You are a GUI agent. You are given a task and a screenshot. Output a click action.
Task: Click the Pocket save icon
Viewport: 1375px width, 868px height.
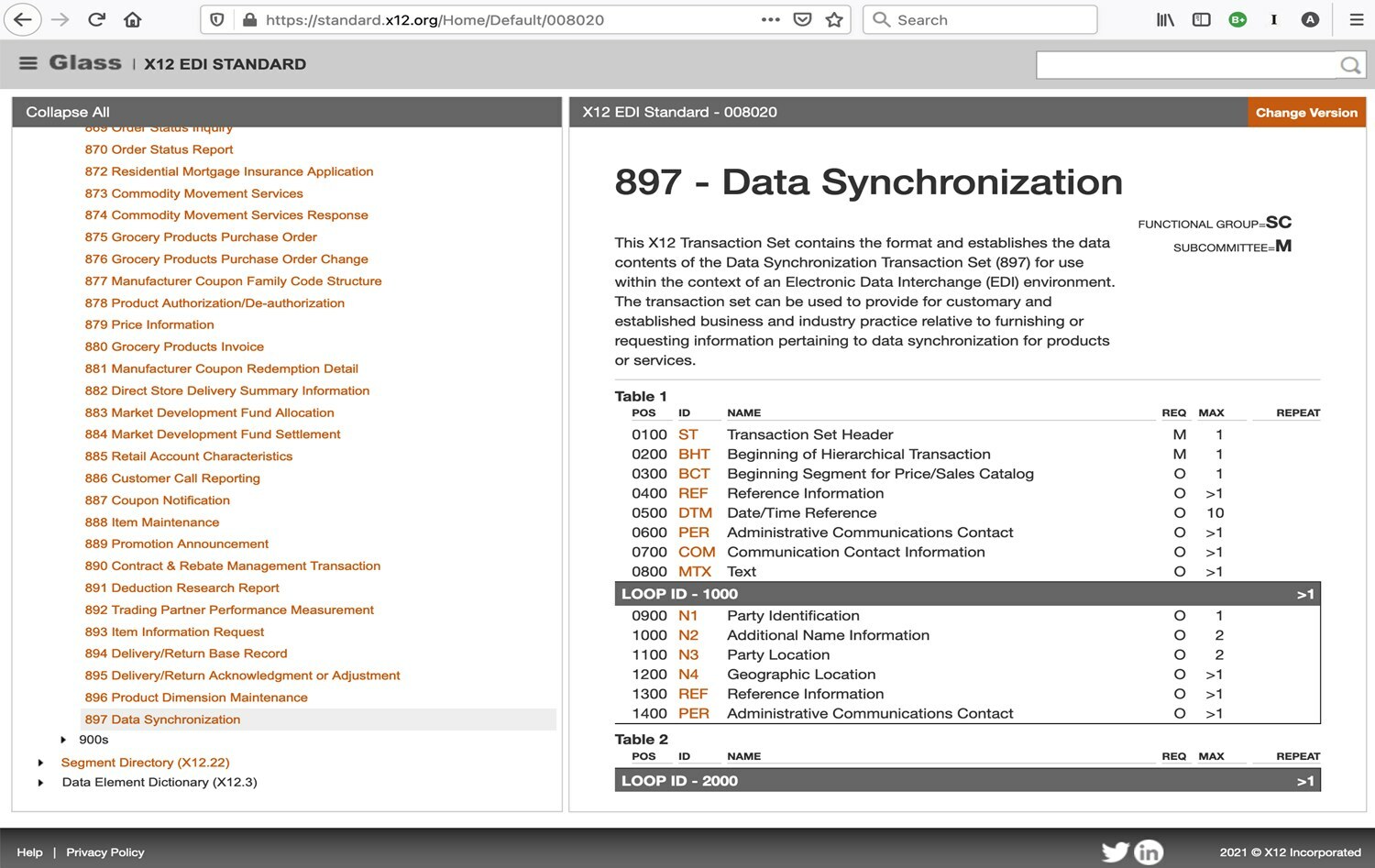click(802, 19)
